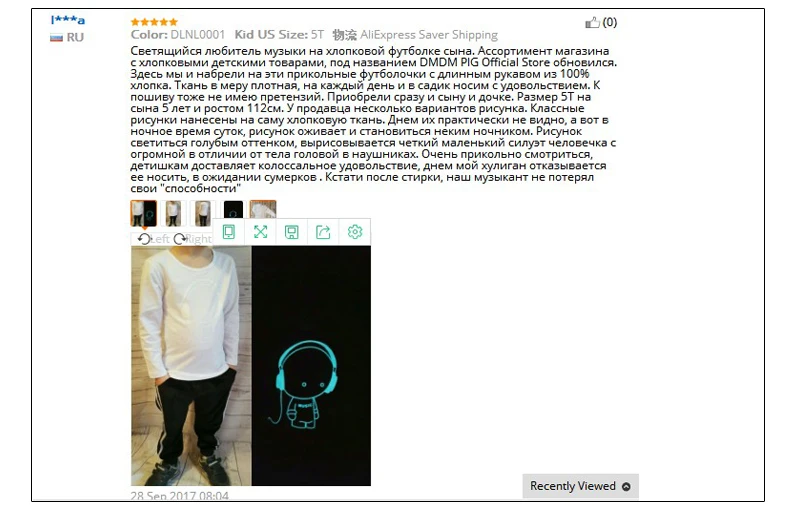Select the third review photo thumbnail
Viewport: 800px width, 507px height.
tap(203, 213)
